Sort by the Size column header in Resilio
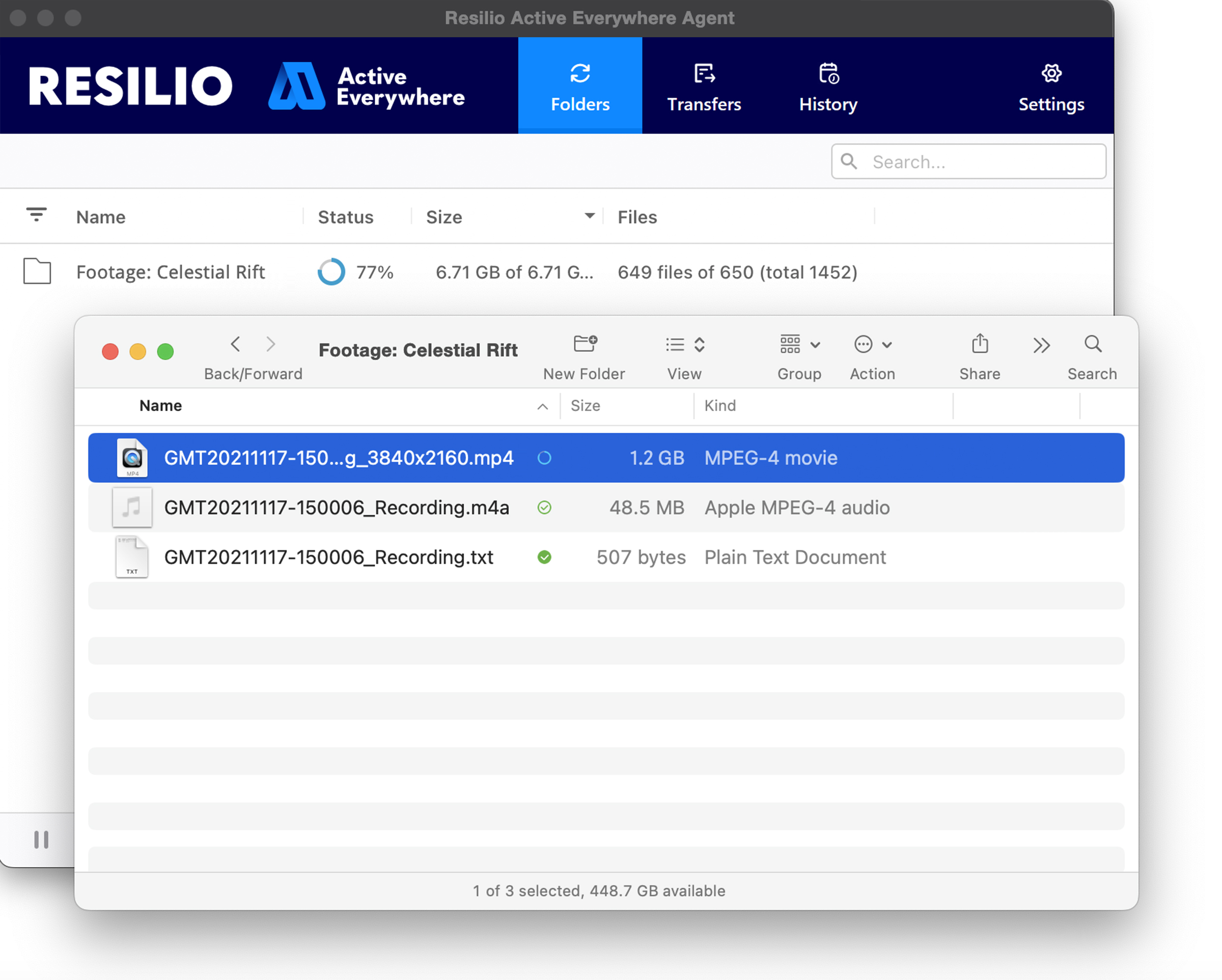This screenshot has width=1222, height=980. pyautogui.click(x=444, y=217)
